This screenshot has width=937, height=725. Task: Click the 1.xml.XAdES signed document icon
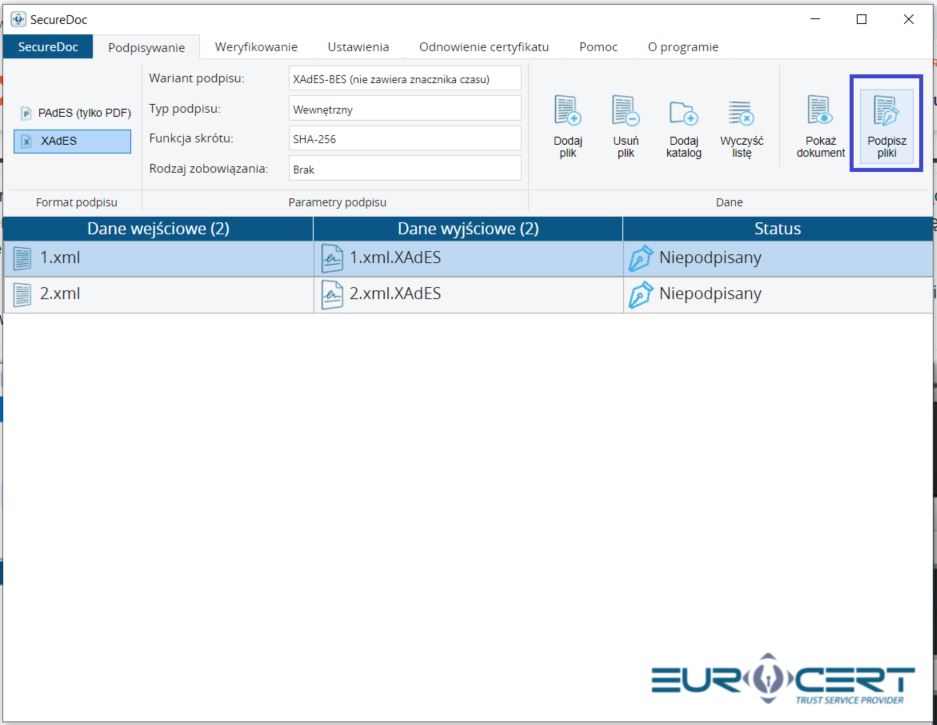[x=332, y=258]
